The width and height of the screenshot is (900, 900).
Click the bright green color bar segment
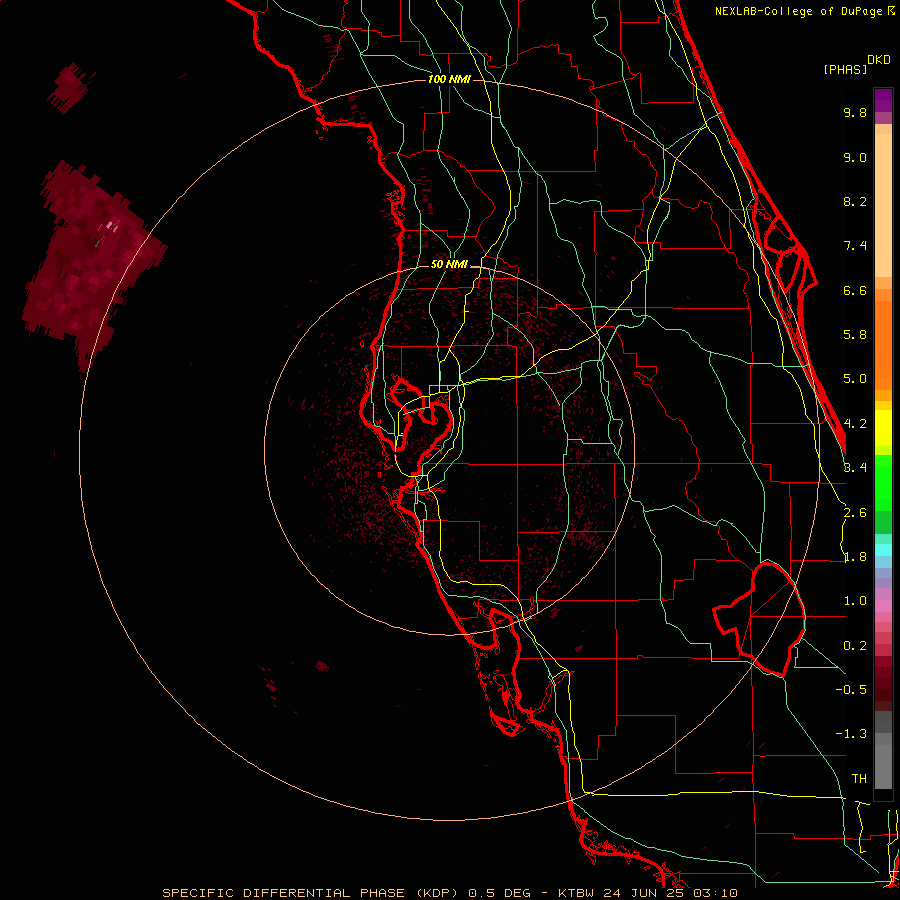pos(883,482)
